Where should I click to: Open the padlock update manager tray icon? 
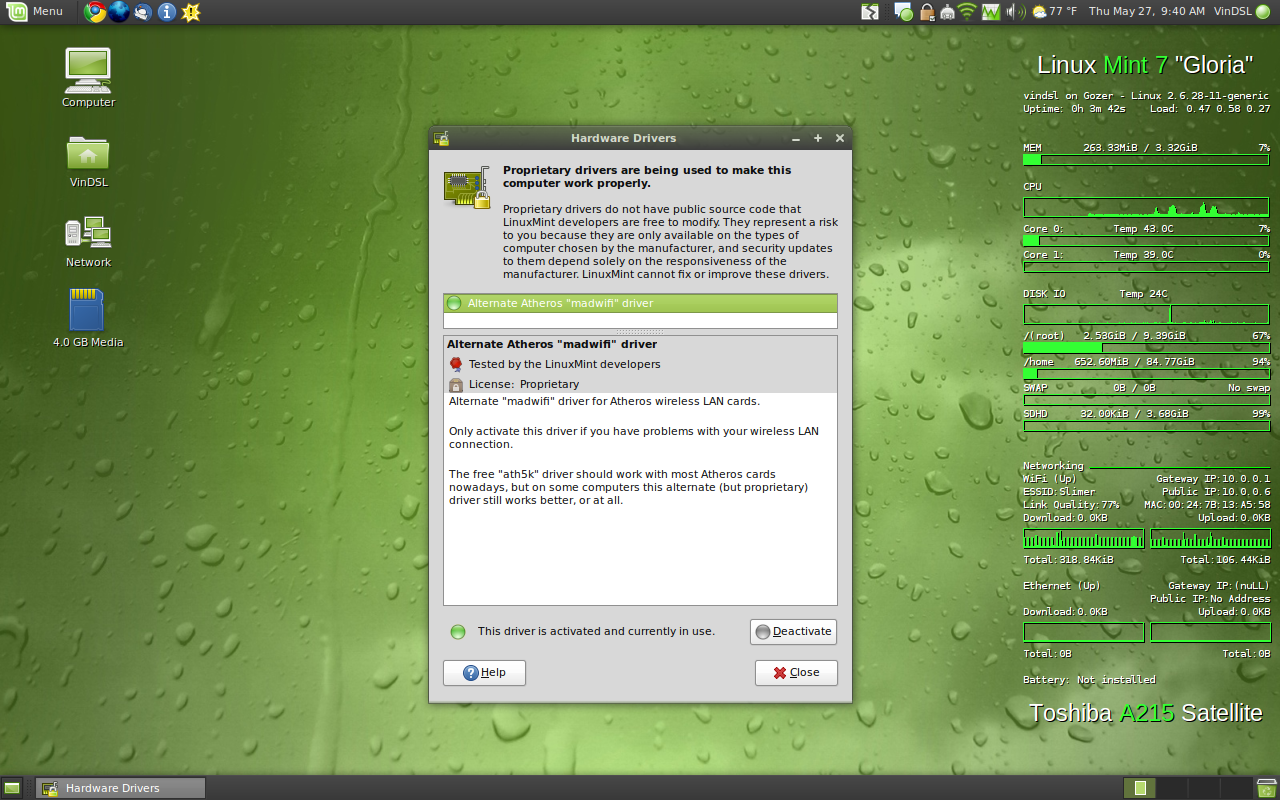(x=928, y=12)
